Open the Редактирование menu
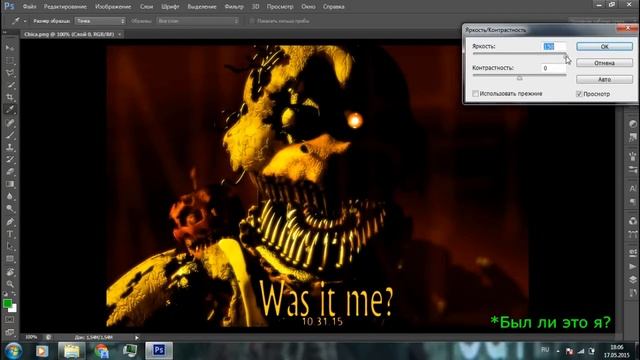This screenshot has width=640, height=360. click(x=65, y=7)
